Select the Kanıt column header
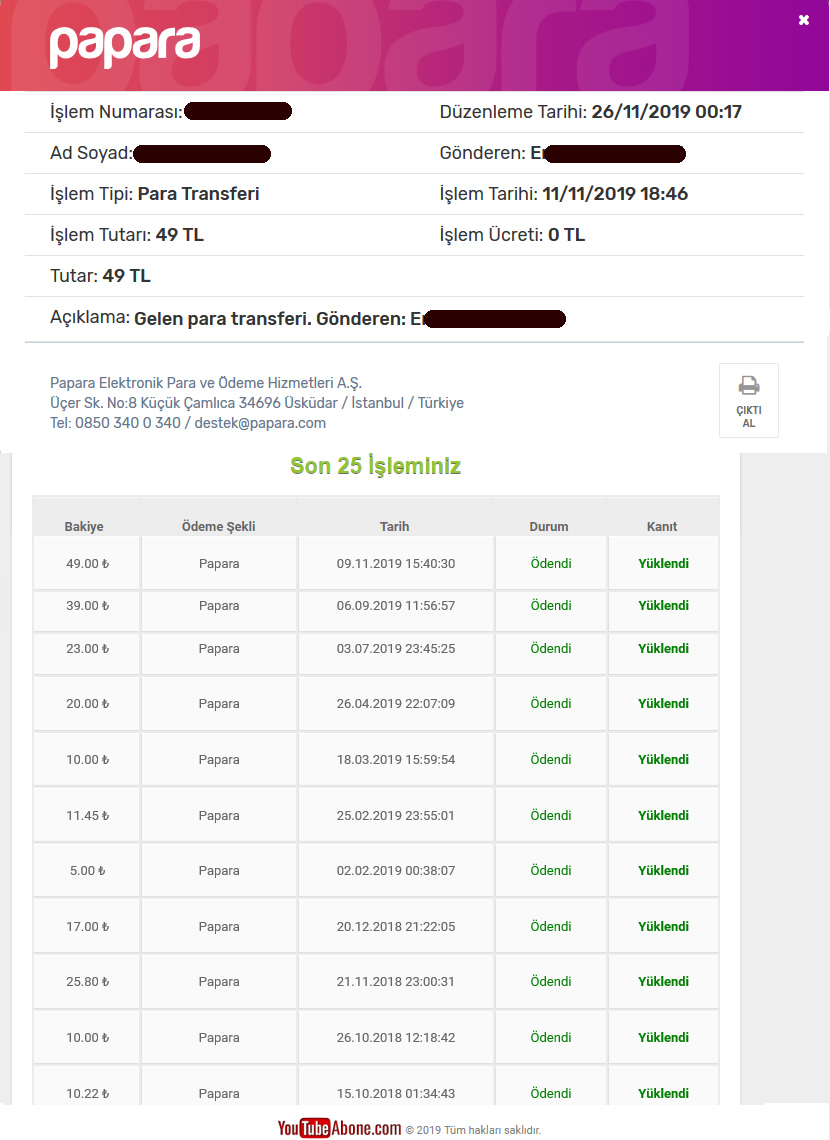This screenshot has width=830, height=1140. pos(662,526)
